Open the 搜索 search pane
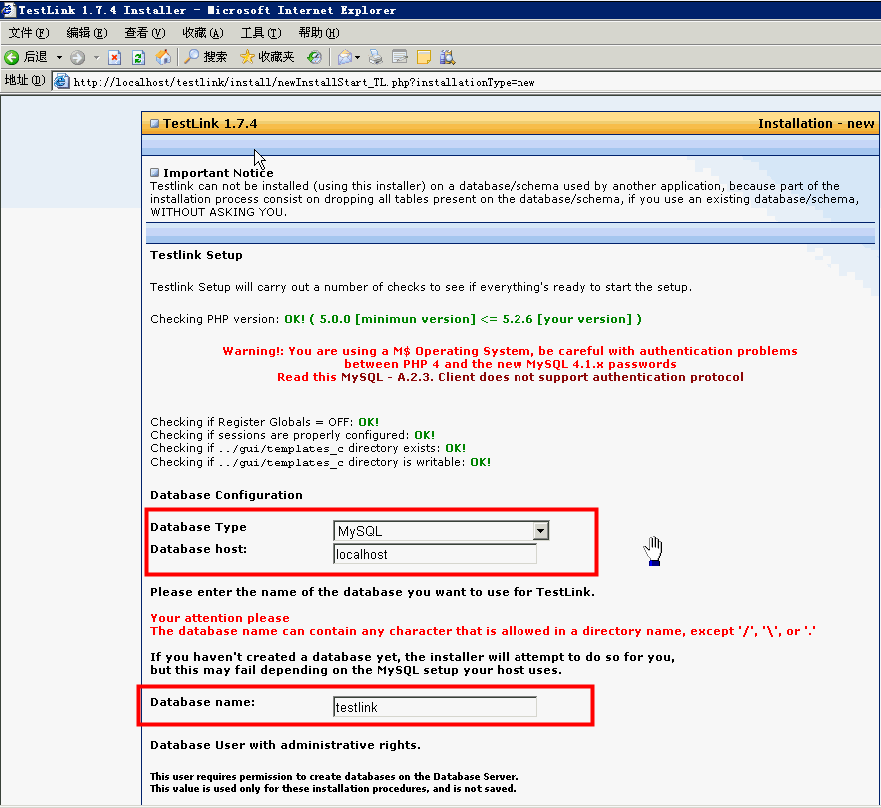 click(x=206, y=57)
